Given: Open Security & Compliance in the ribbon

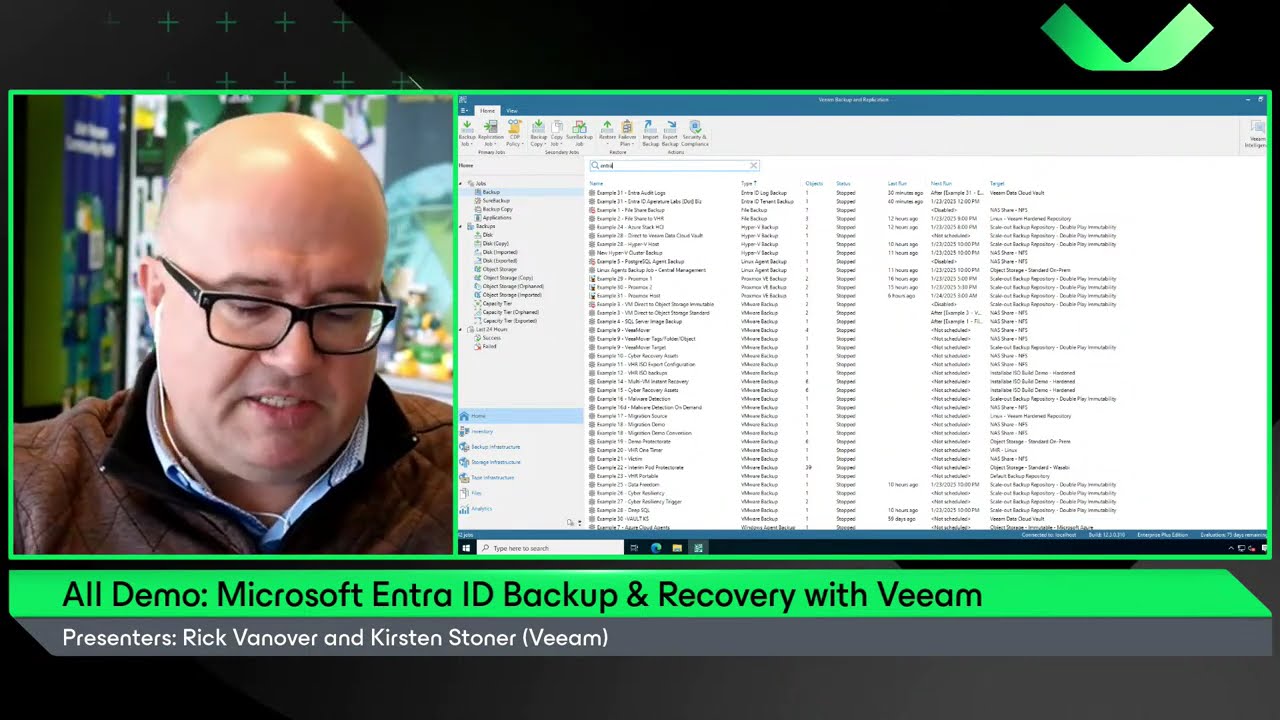Looking at the screenshot, I should 695,133.
